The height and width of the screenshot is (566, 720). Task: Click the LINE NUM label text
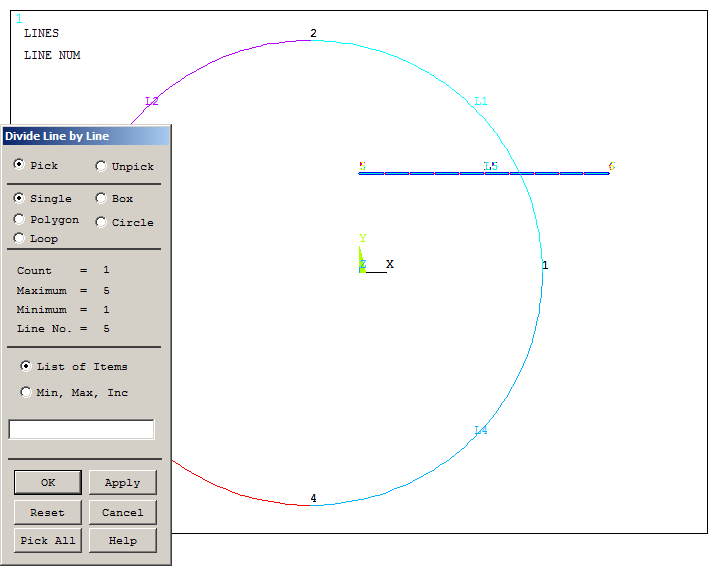(x=52, y=55)
